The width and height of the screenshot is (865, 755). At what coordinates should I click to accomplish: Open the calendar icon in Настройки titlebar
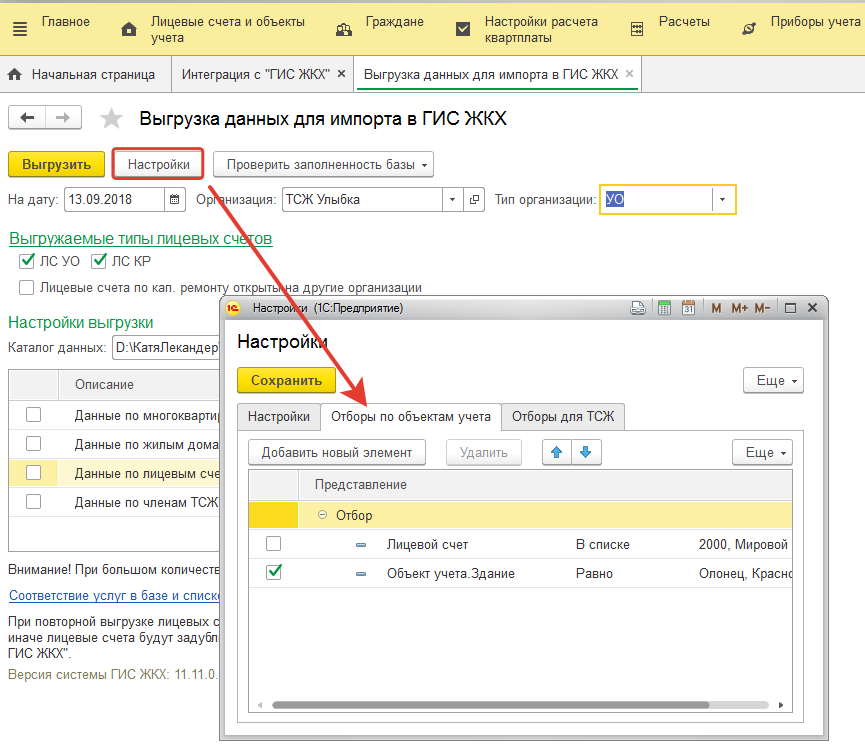point(688,308)
